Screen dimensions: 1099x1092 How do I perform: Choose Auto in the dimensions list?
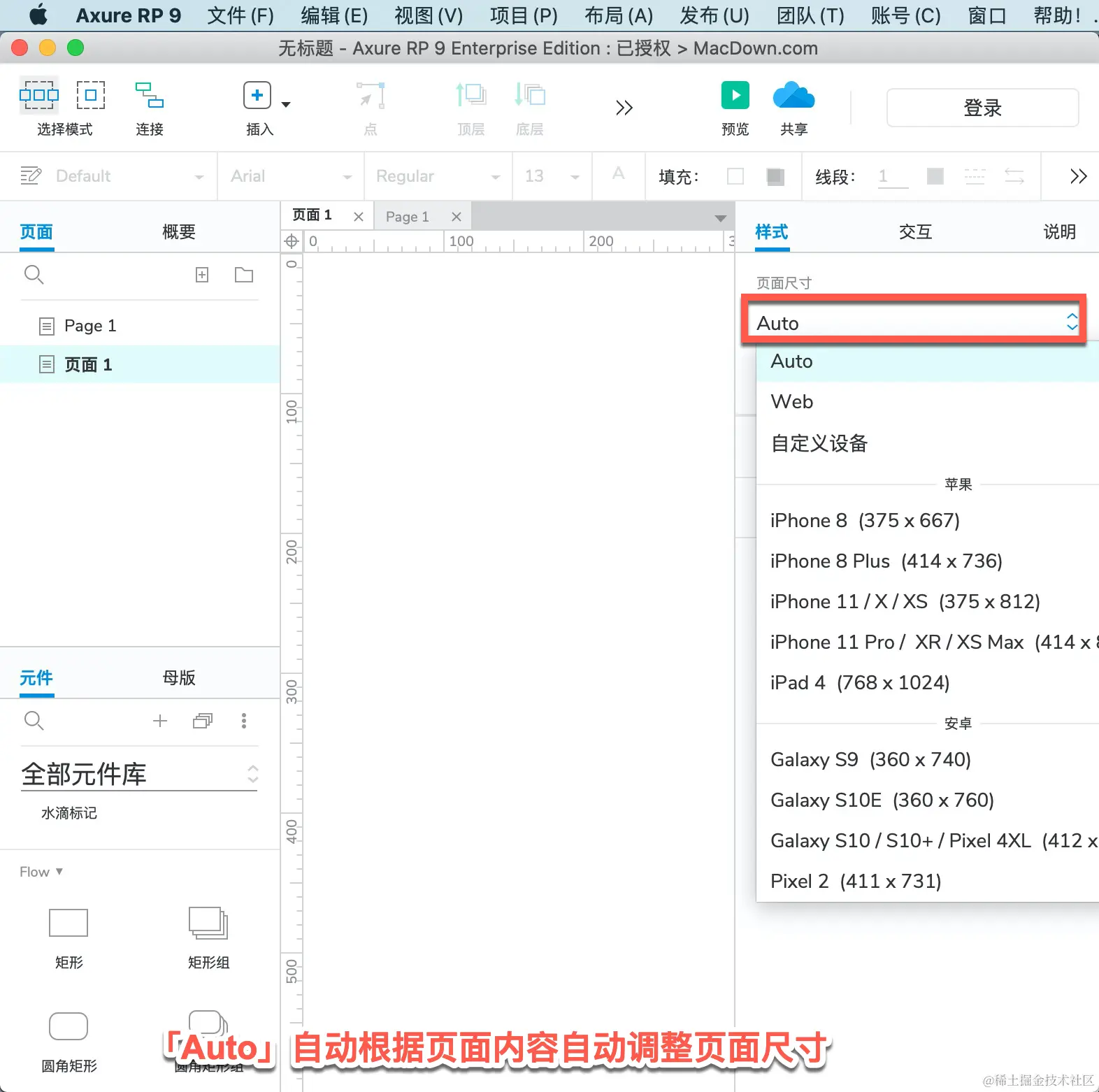(928, 361)
